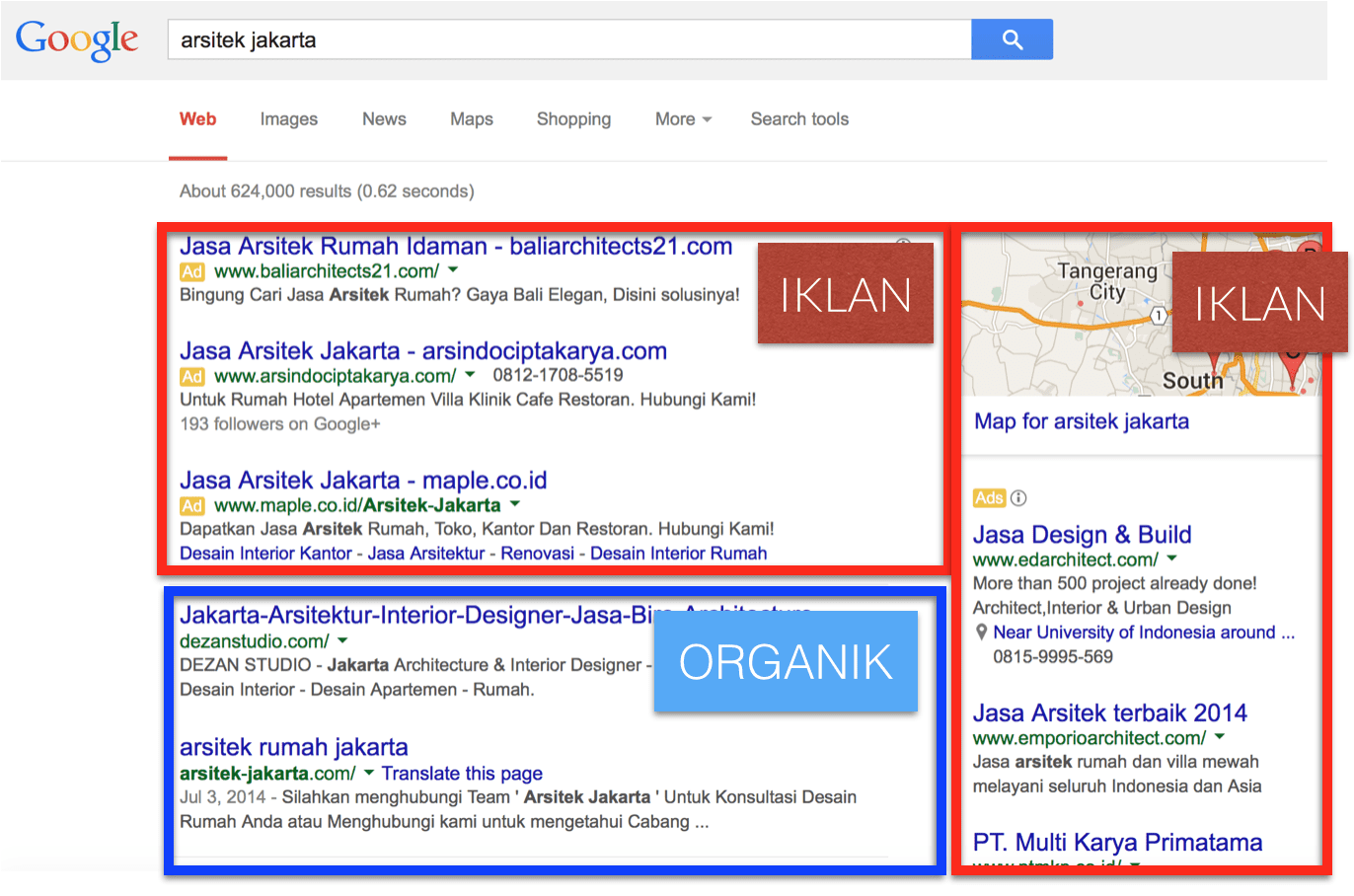The width and height of the screenshot is (1354, 896).
Task: Switch to the Images tab
Action: 288,119
